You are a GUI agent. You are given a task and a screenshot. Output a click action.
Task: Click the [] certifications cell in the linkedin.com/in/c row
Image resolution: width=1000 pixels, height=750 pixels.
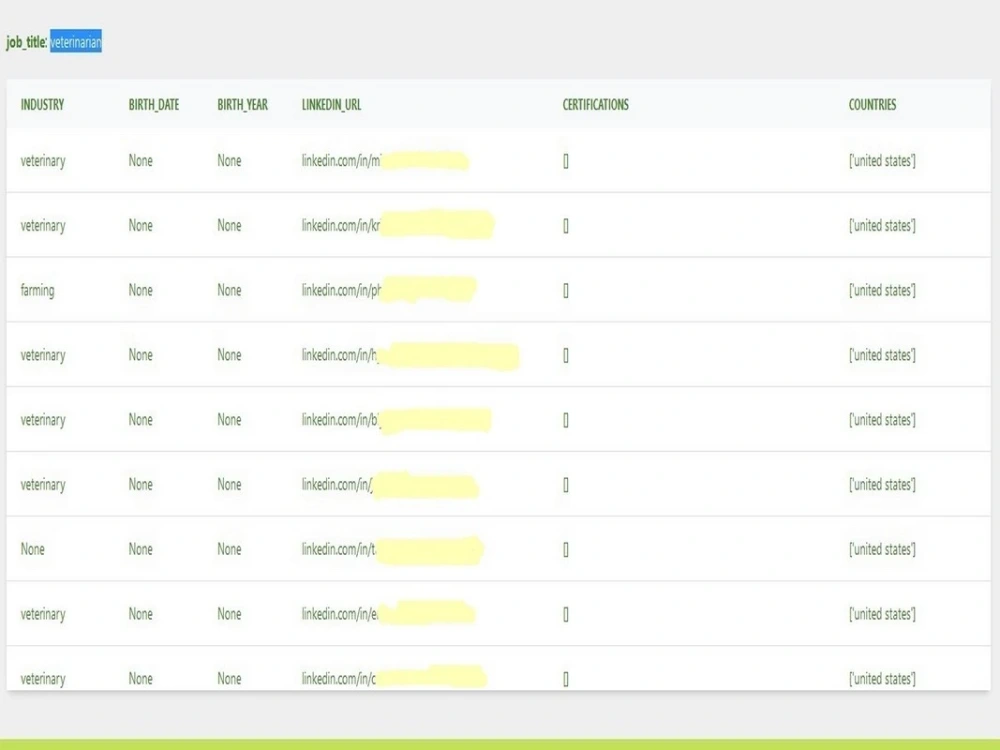566,679
